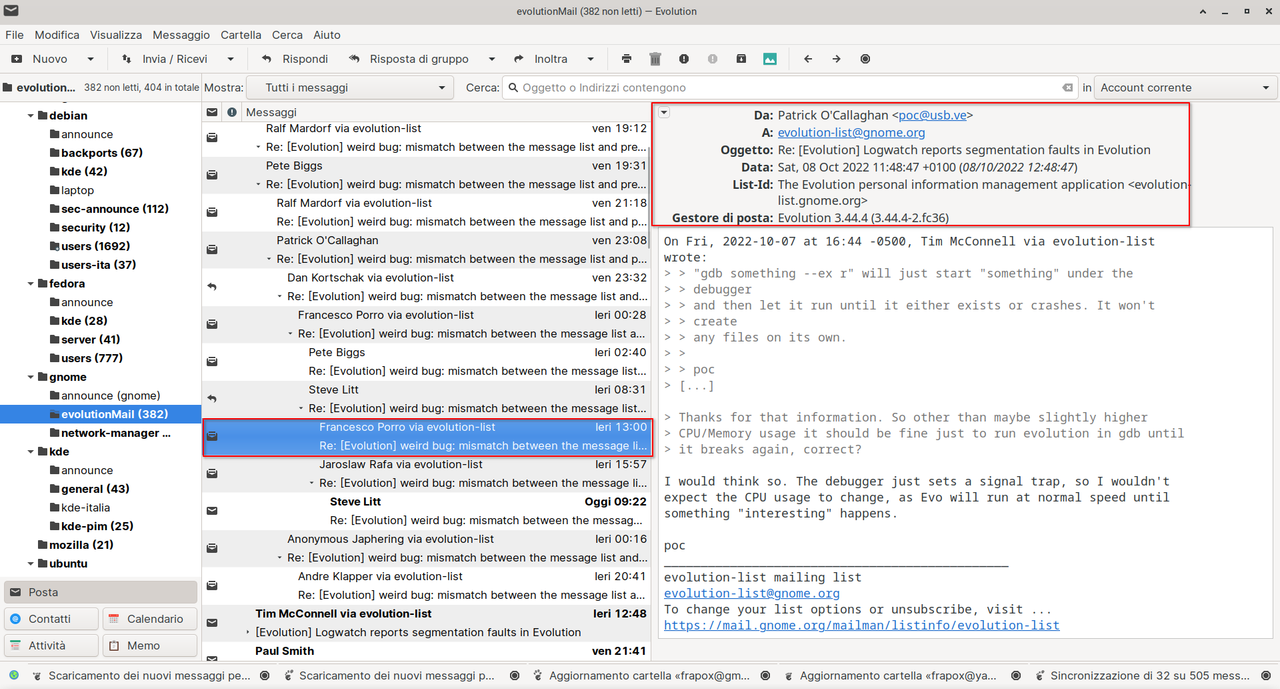Click the read status column header icon

[x=212, y=112]
